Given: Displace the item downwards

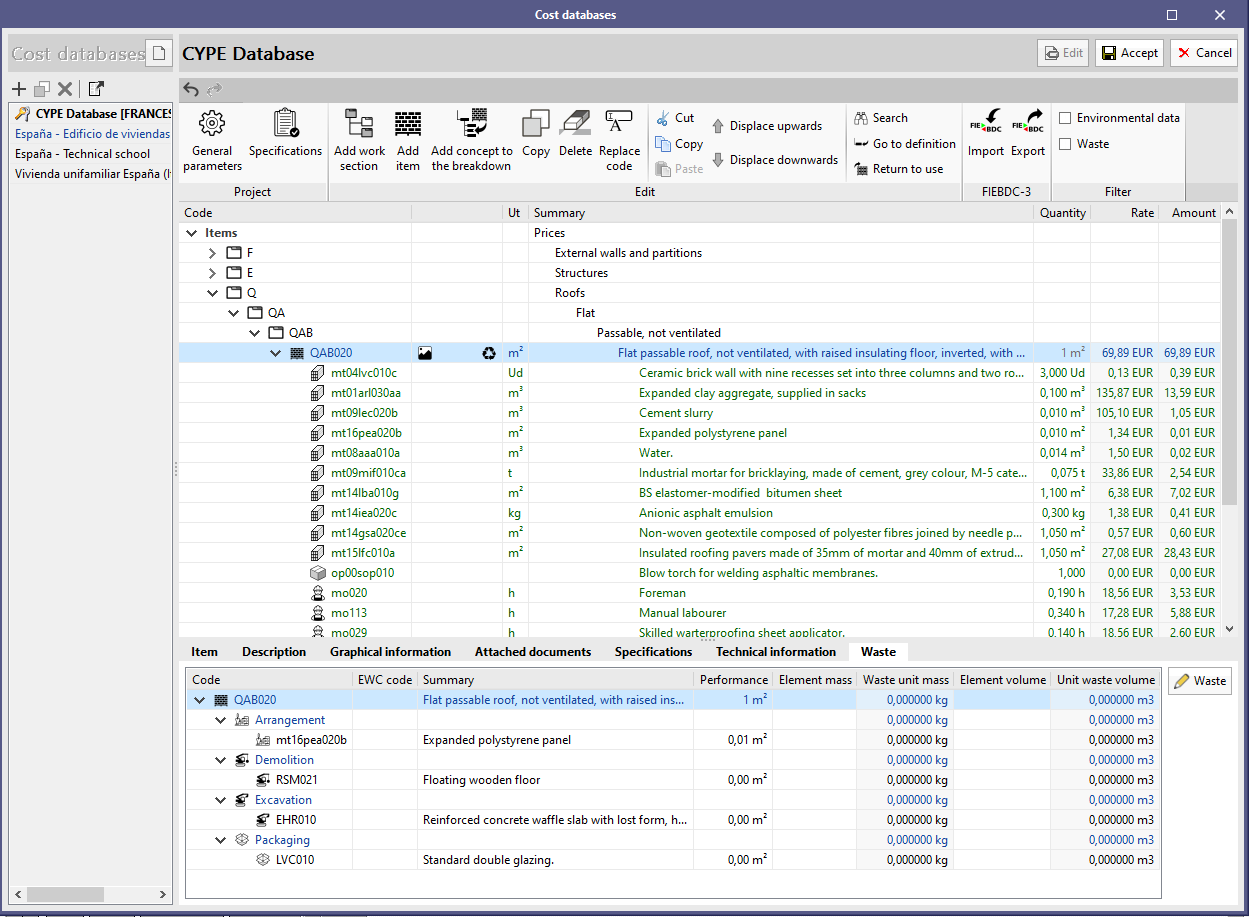Looking at the screenshot, I should [775, 160].
